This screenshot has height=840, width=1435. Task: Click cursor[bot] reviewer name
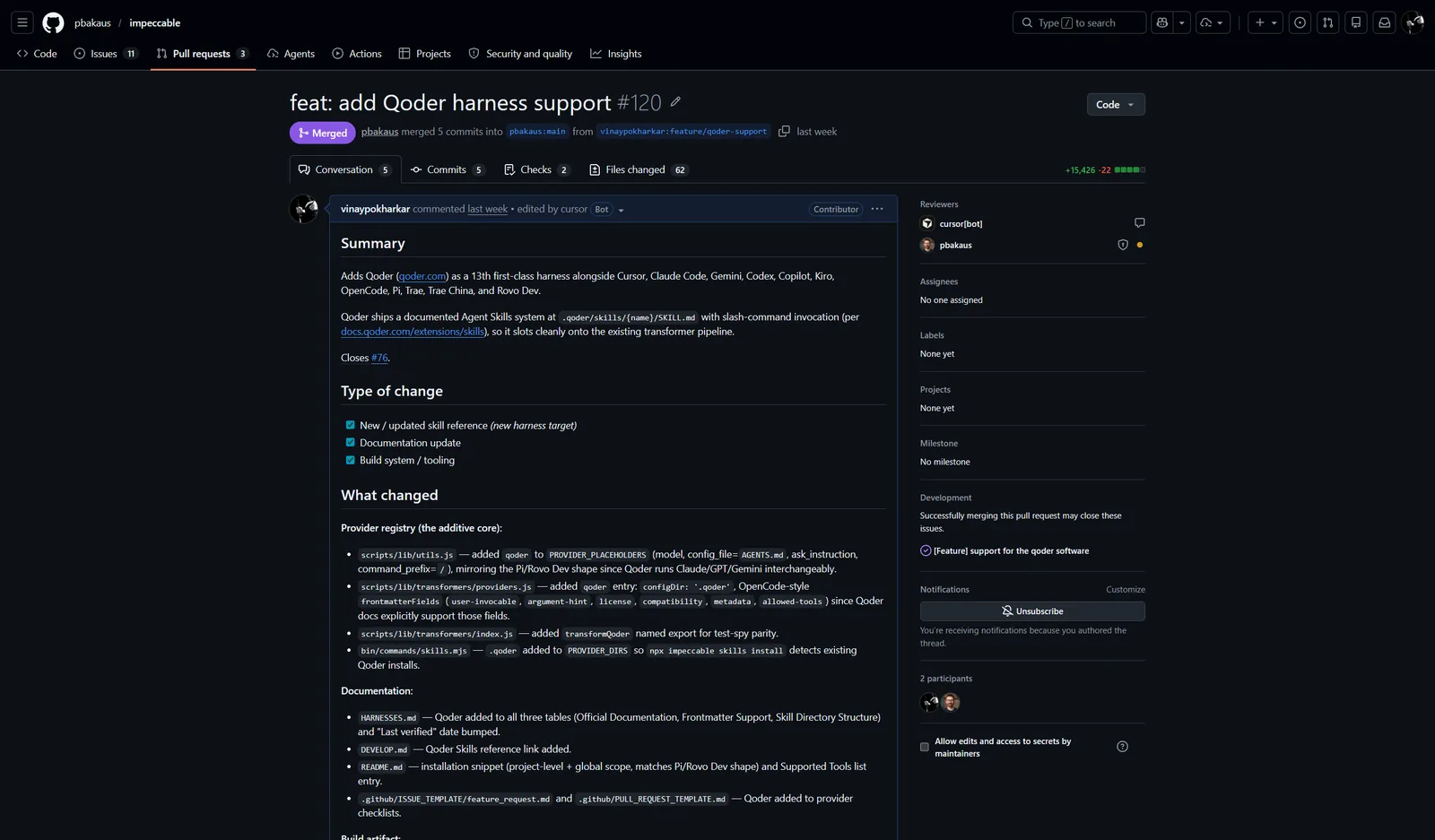tap(961, 223)
